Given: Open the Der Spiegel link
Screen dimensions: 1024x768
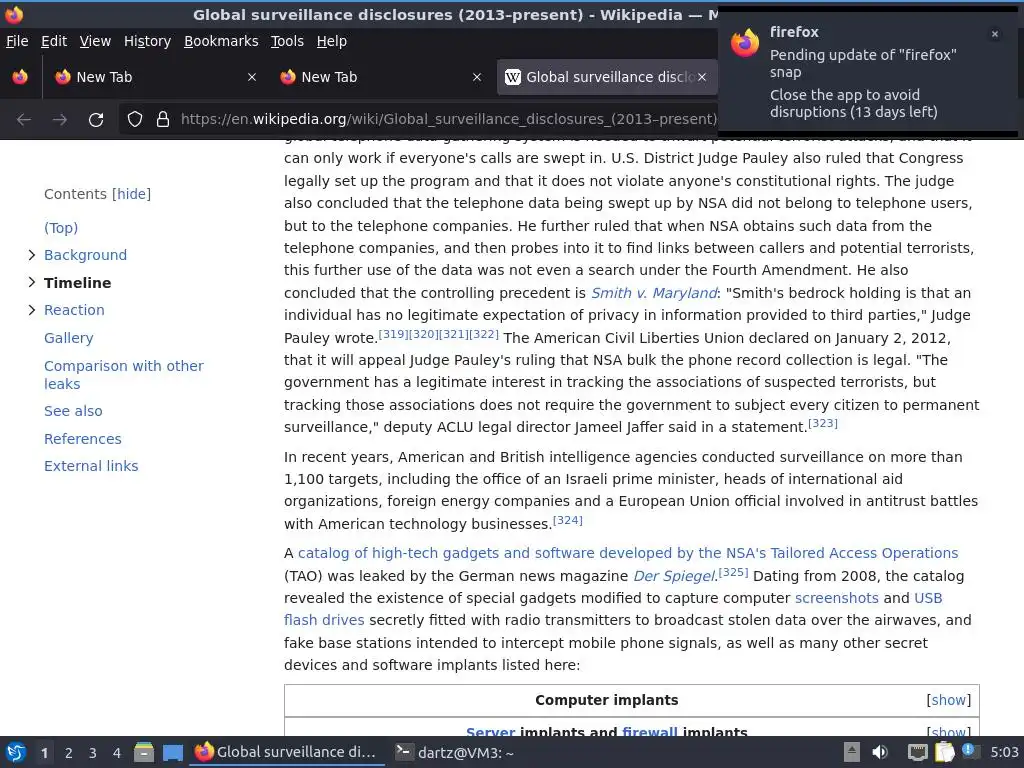Looking at the screenshot, I should (675, 576).
